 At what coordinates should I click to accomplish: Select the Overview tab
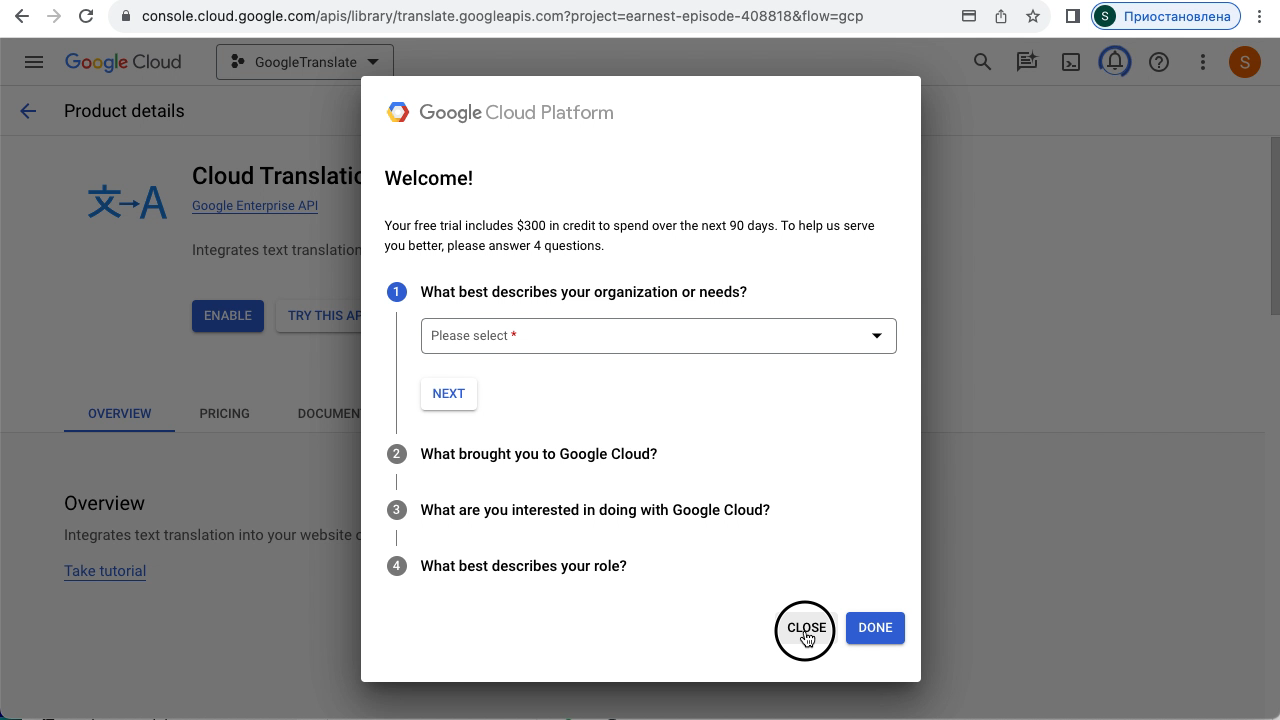pyautogui.click(x=119, y=413)
